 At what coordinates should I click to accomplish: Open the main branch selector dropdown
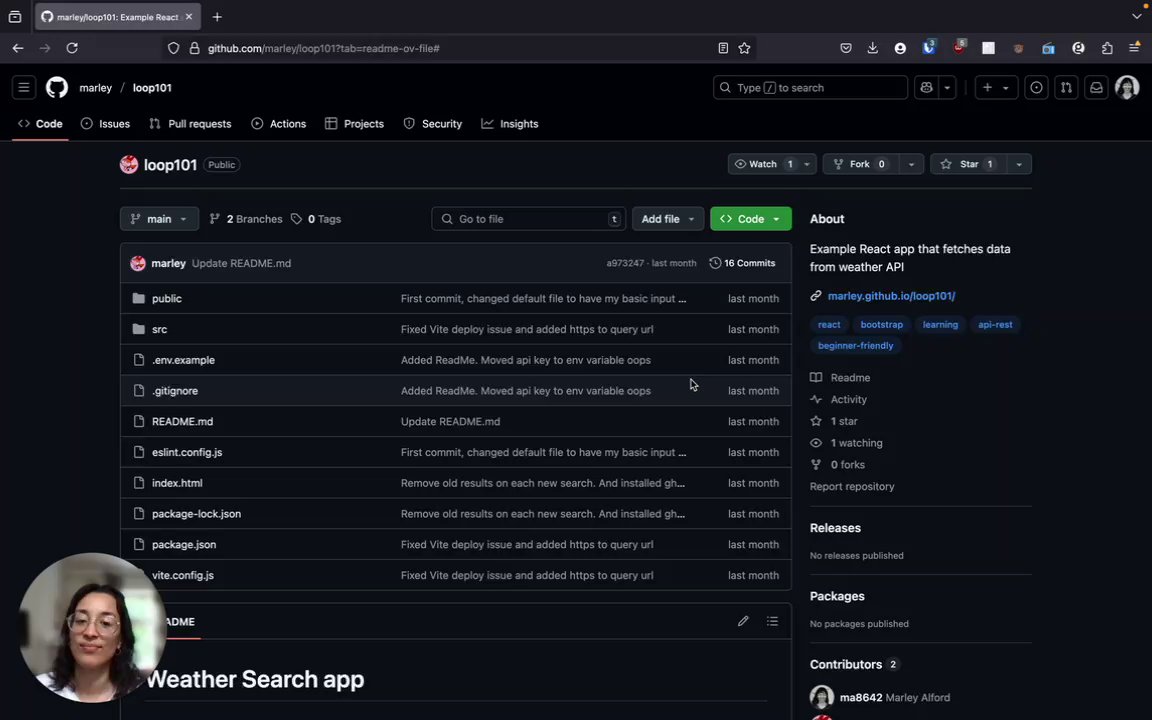pos(159,219)
